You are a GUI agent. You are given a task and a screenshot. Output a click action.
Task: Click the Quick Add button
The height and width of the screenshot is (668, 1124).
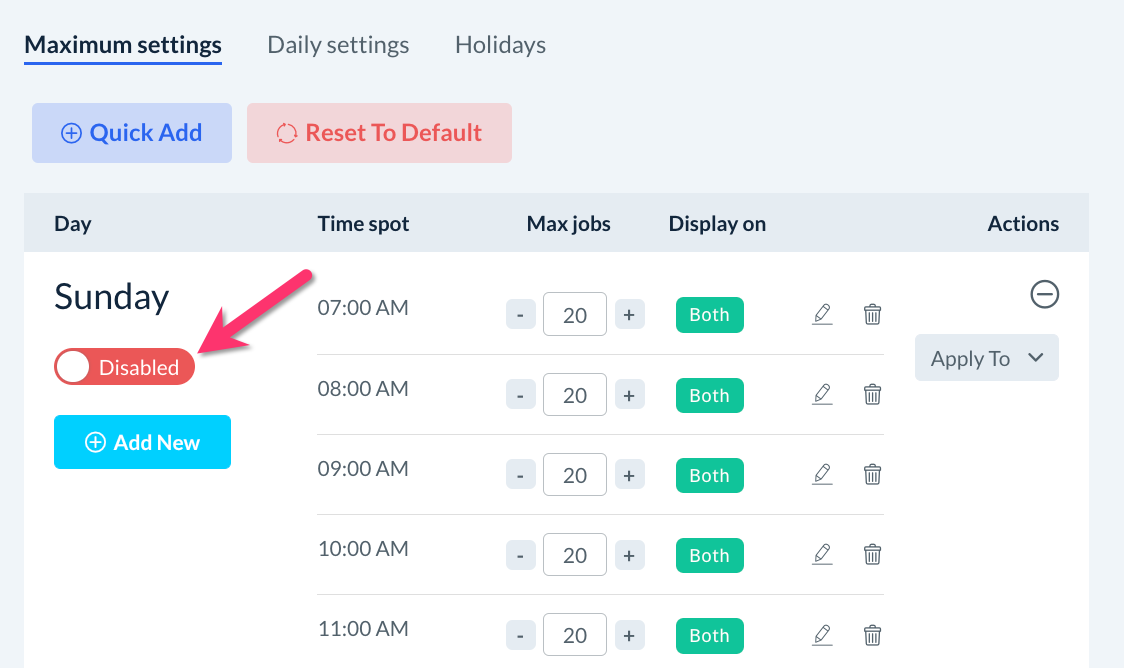[x=132, y=133]
